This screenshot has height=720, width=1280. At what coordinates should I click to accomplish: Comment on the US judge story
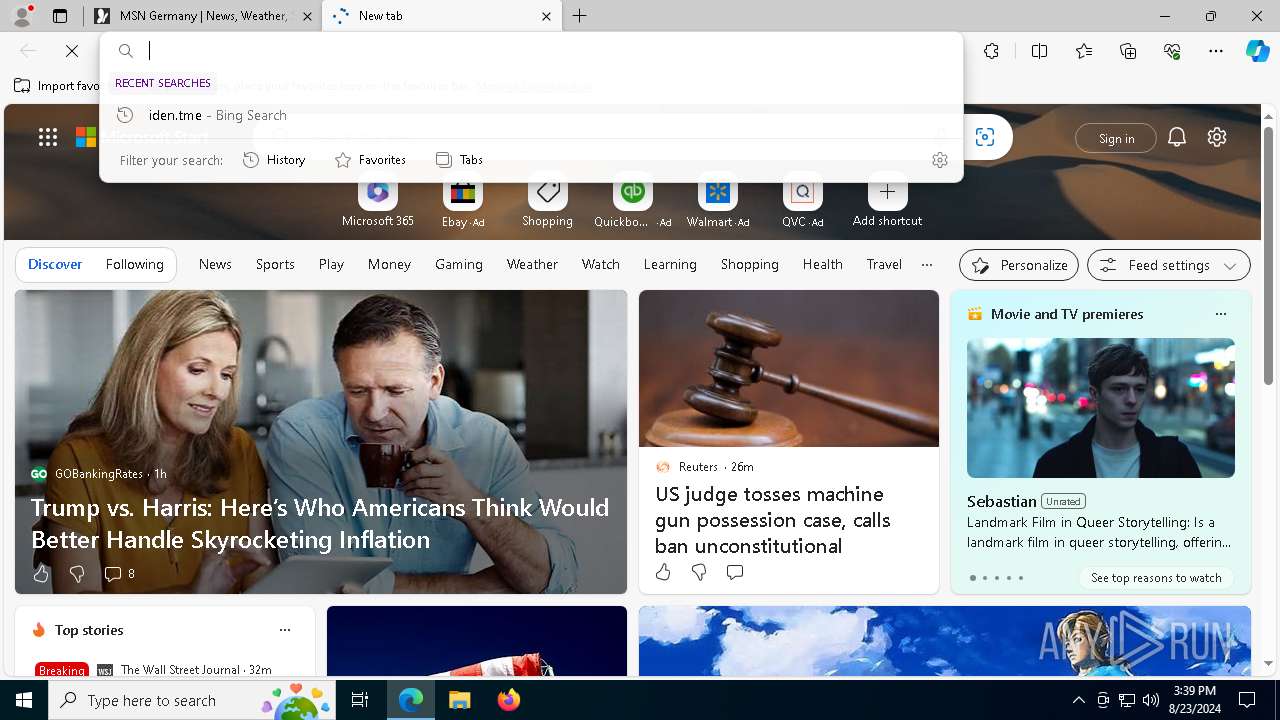(735, 572)
